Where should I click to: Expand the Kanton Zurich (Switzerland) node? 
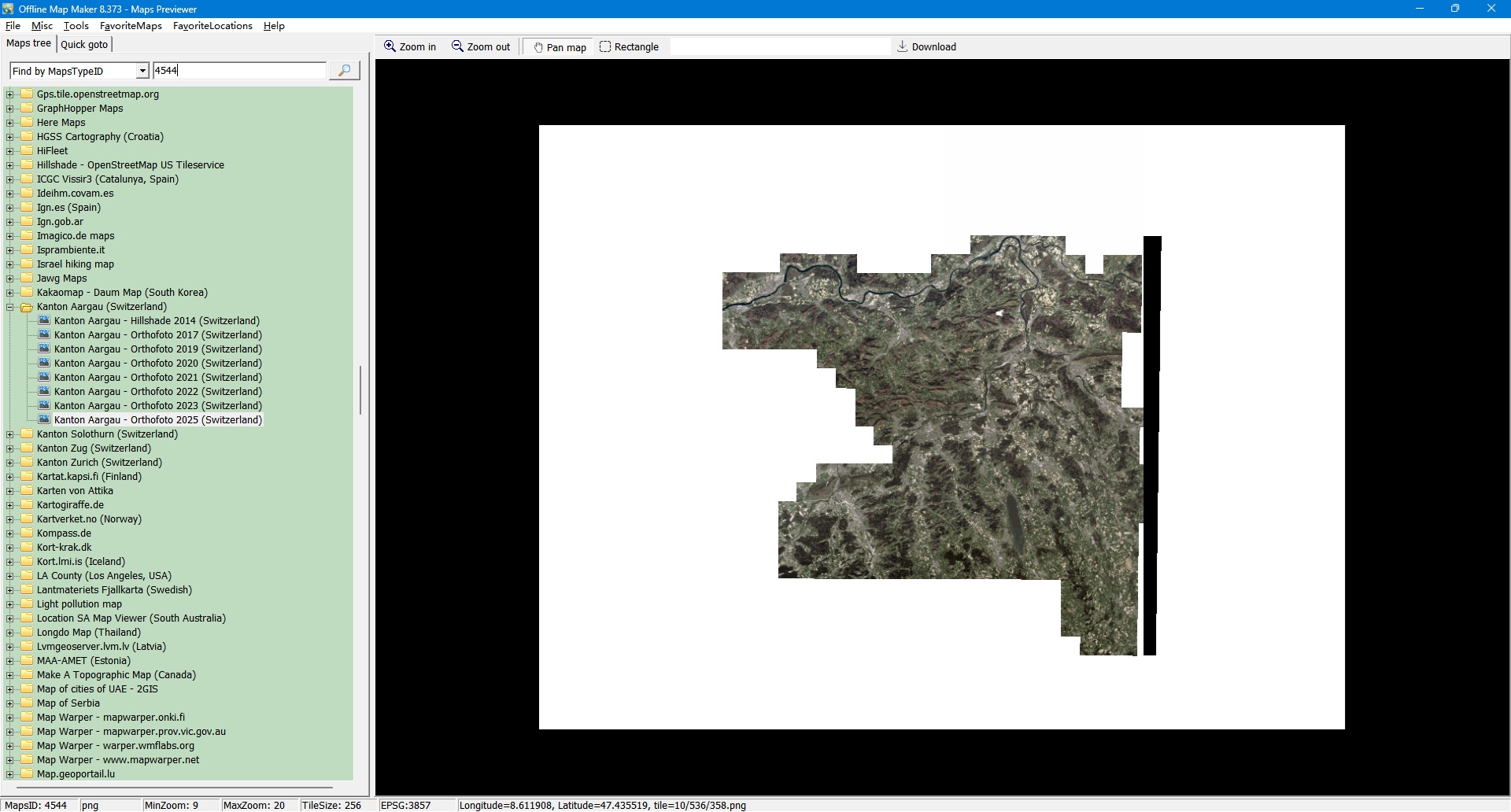(10, 463)
